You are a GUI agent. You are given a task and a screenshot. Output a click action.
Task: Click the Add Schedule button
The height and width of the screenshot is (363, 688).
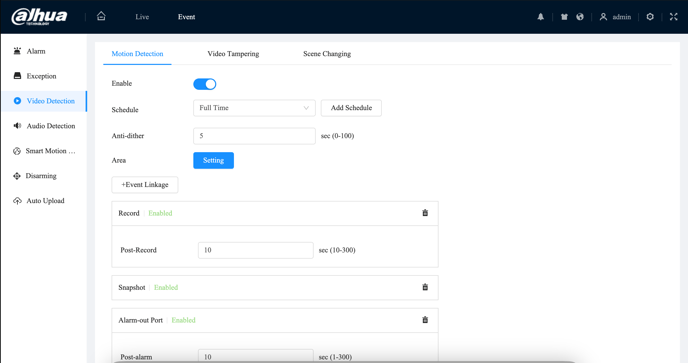351,108
